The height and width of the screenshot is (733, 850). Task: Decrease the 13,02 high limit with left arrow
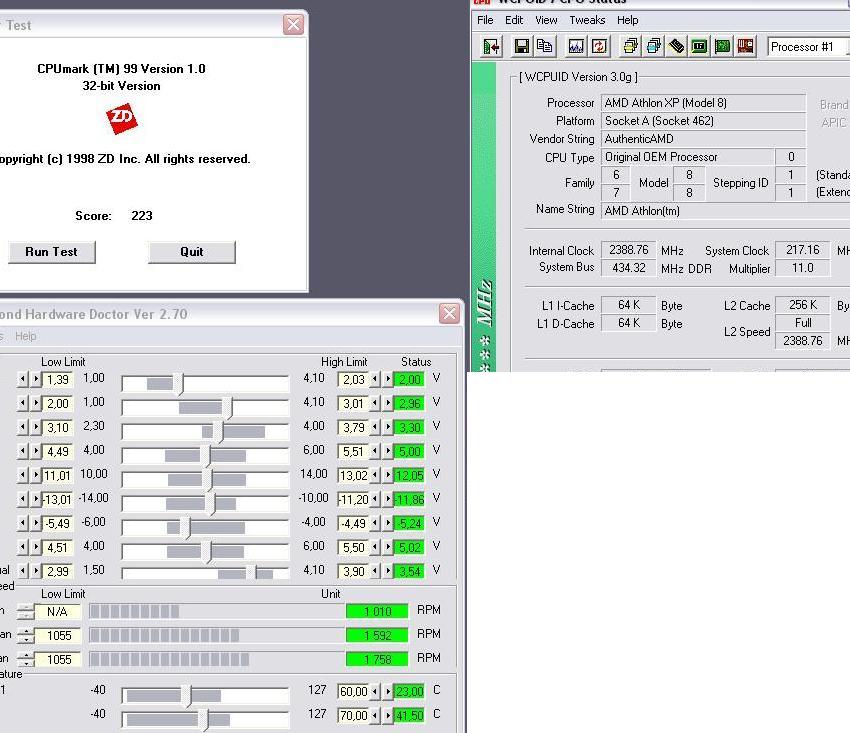(375, 475)
